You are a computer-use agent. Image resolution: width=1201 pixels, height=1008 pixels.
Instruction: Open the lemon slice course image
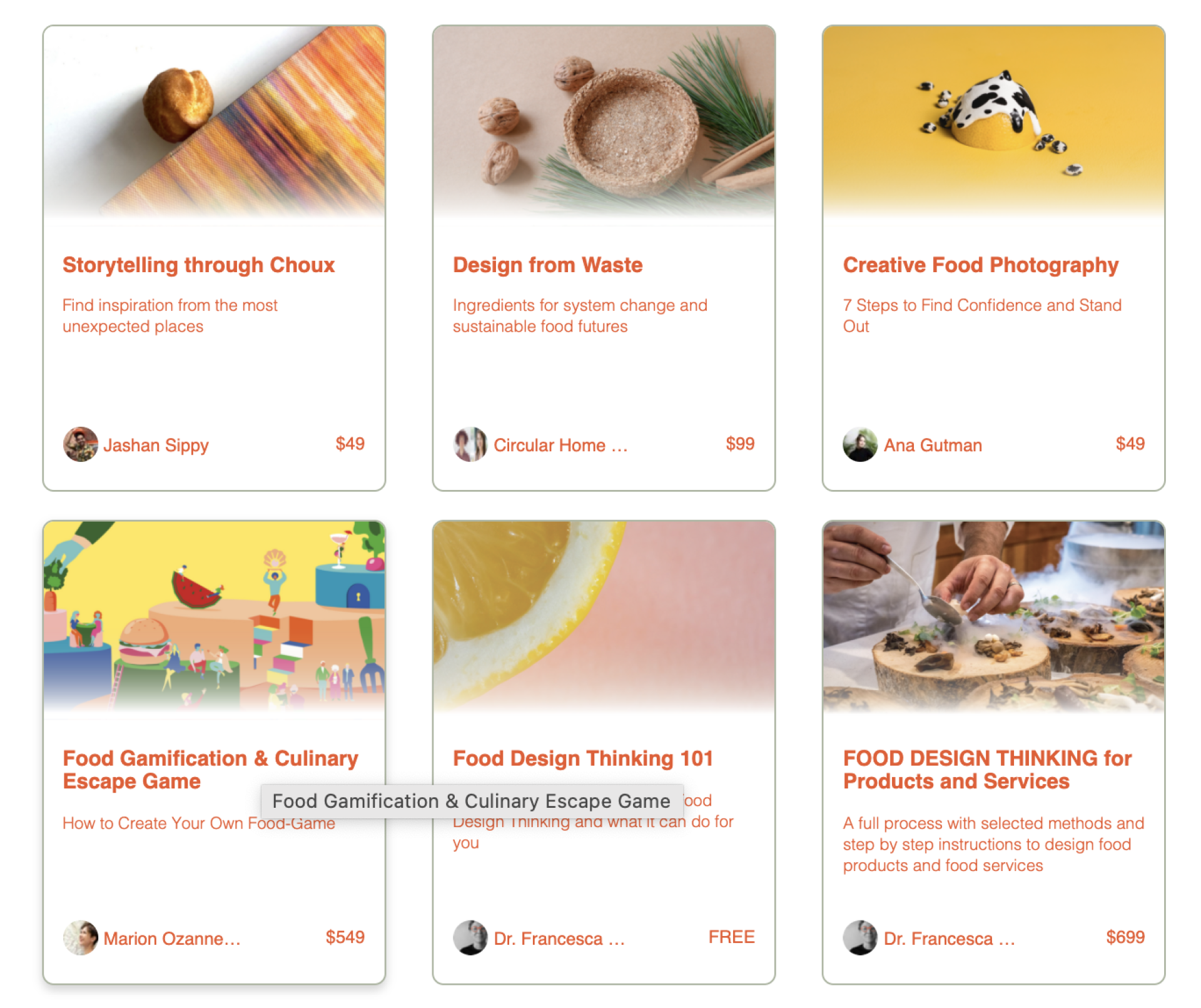604,617
